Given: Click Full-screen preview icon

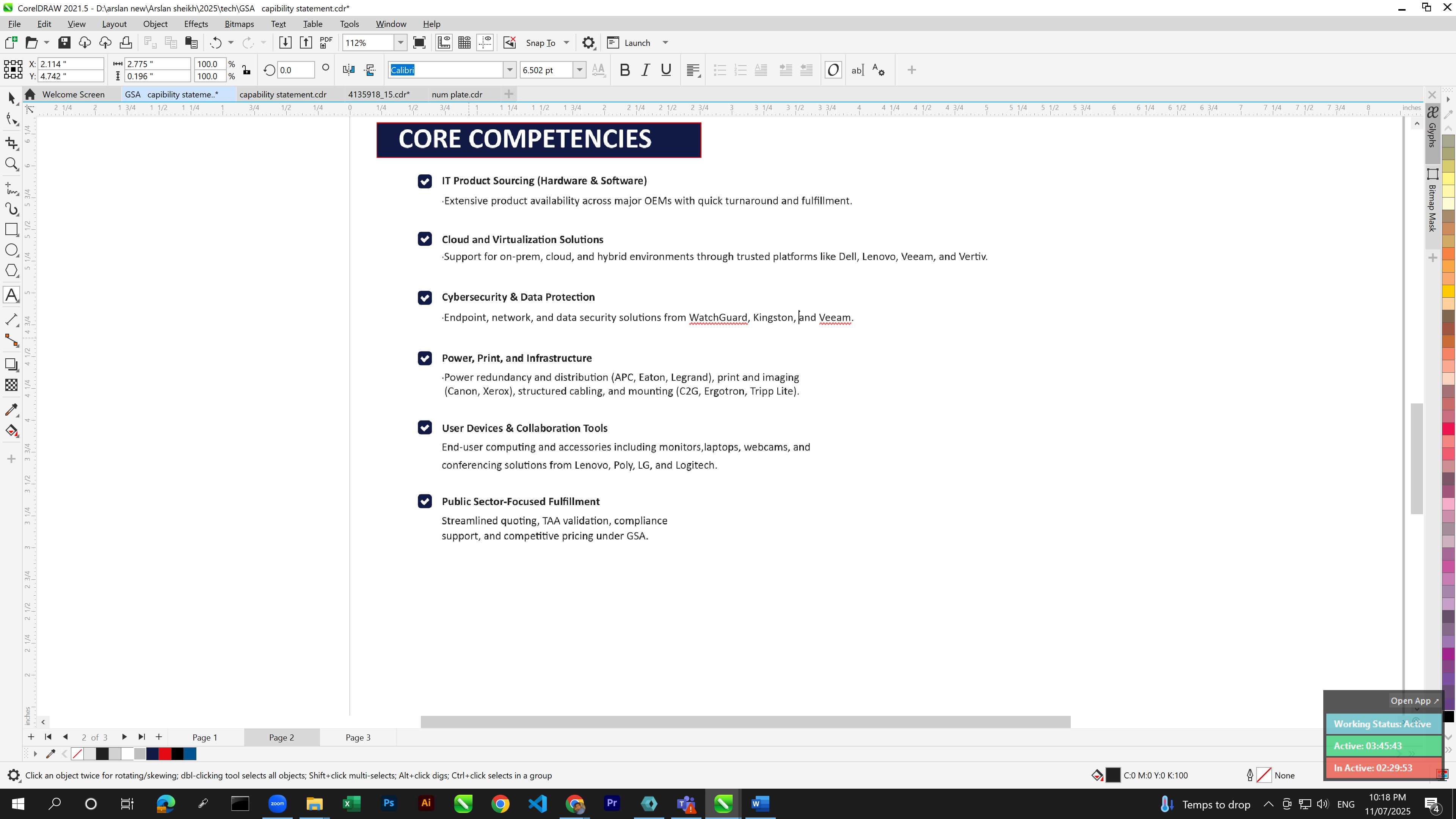Looking at the screenshot, I should coord(419,42).
